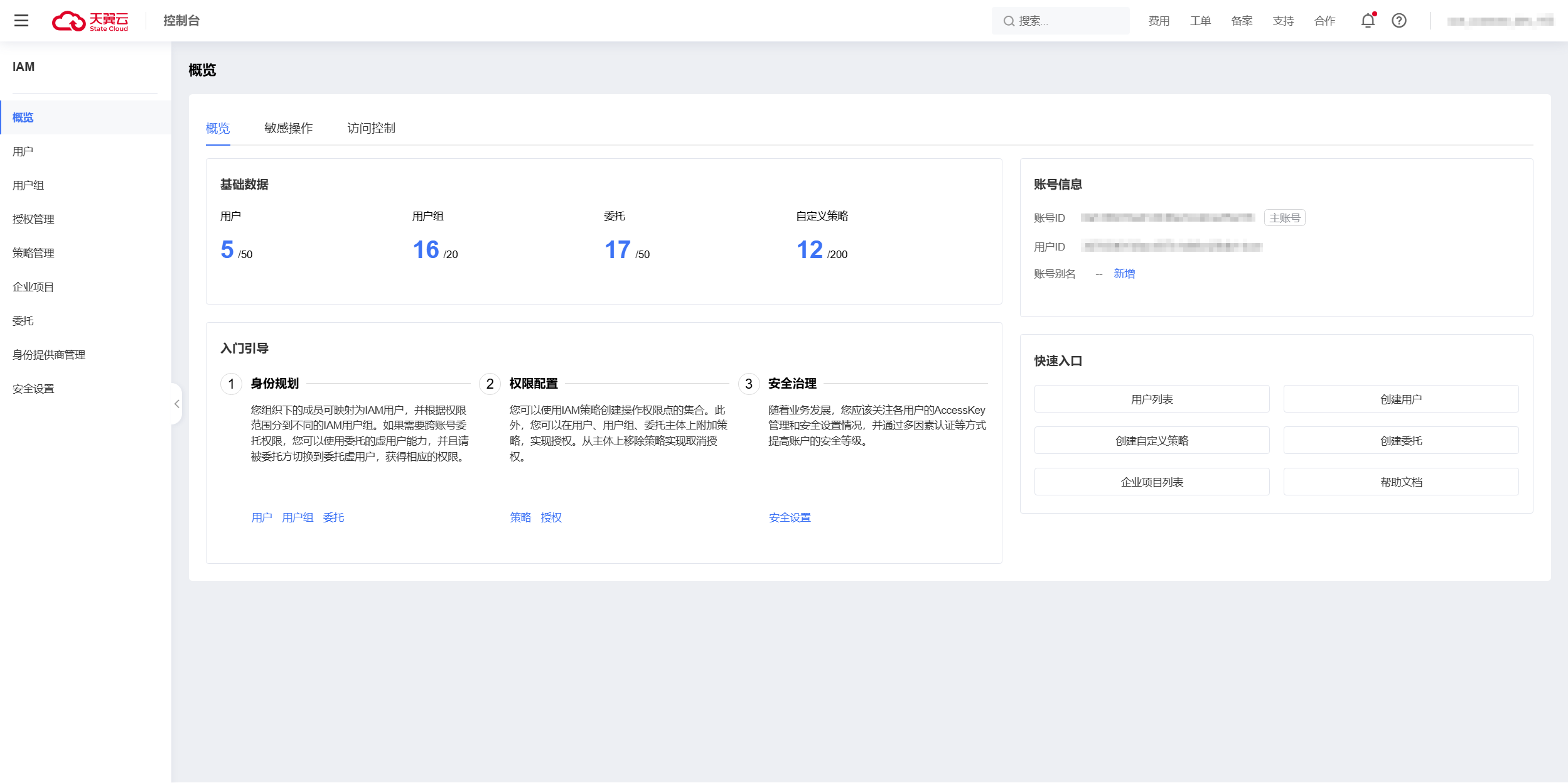Click the custom policy count 12
Image resolution: width=1568 pixels, height=783 pixels.
810,250
